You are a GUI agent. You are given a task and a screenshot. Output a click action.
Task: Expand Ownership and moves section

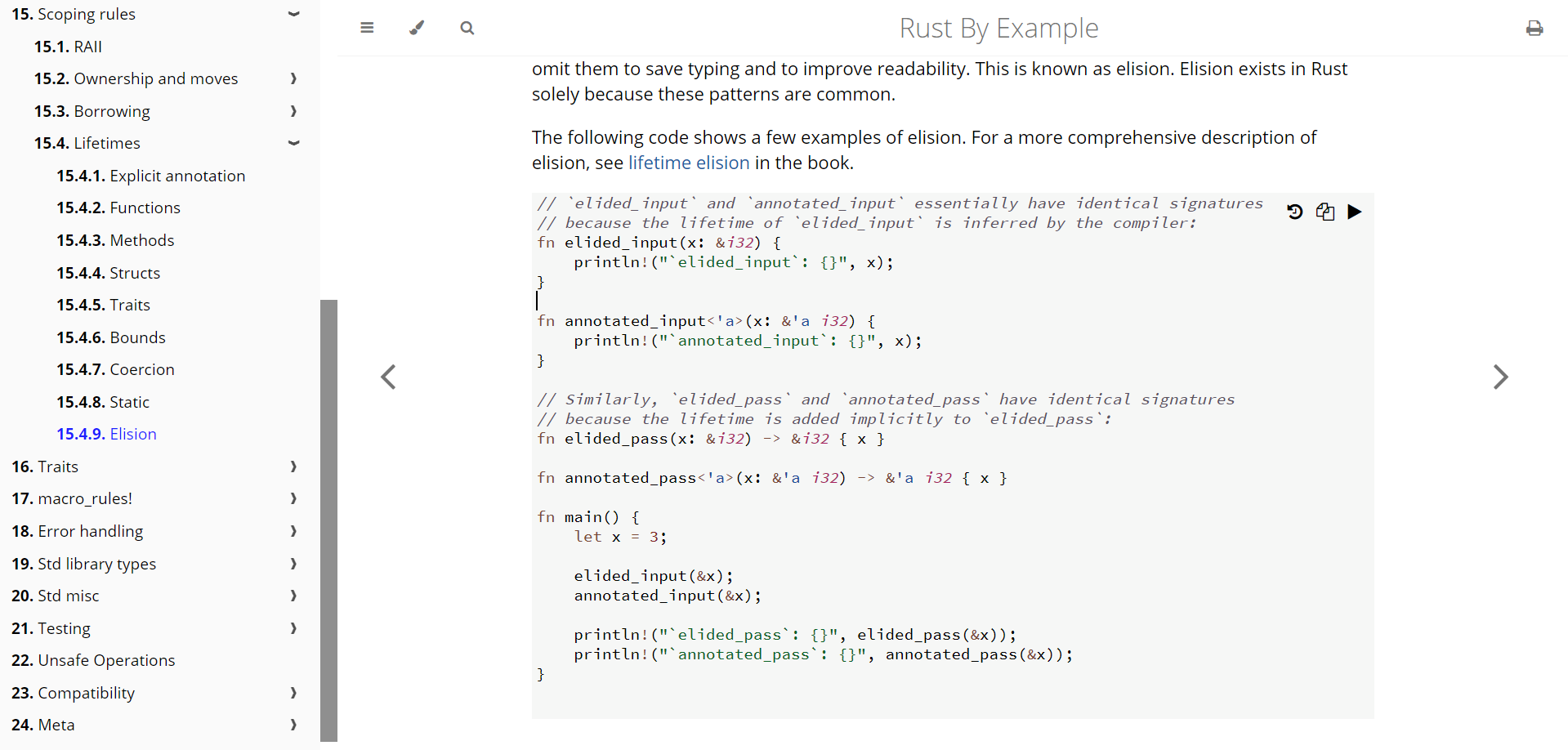tap(293, 78)
